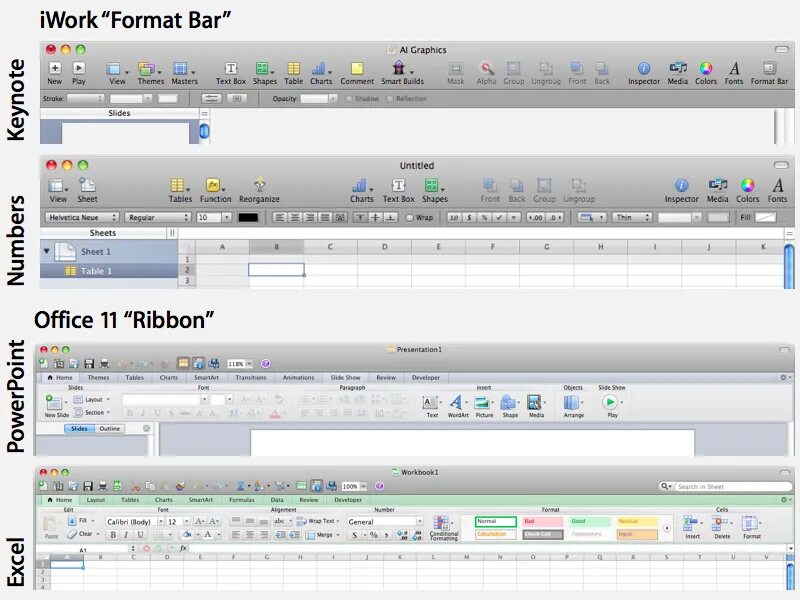
Task: Select Slides view in PowerPoint pane
Action: click(79, 429)
